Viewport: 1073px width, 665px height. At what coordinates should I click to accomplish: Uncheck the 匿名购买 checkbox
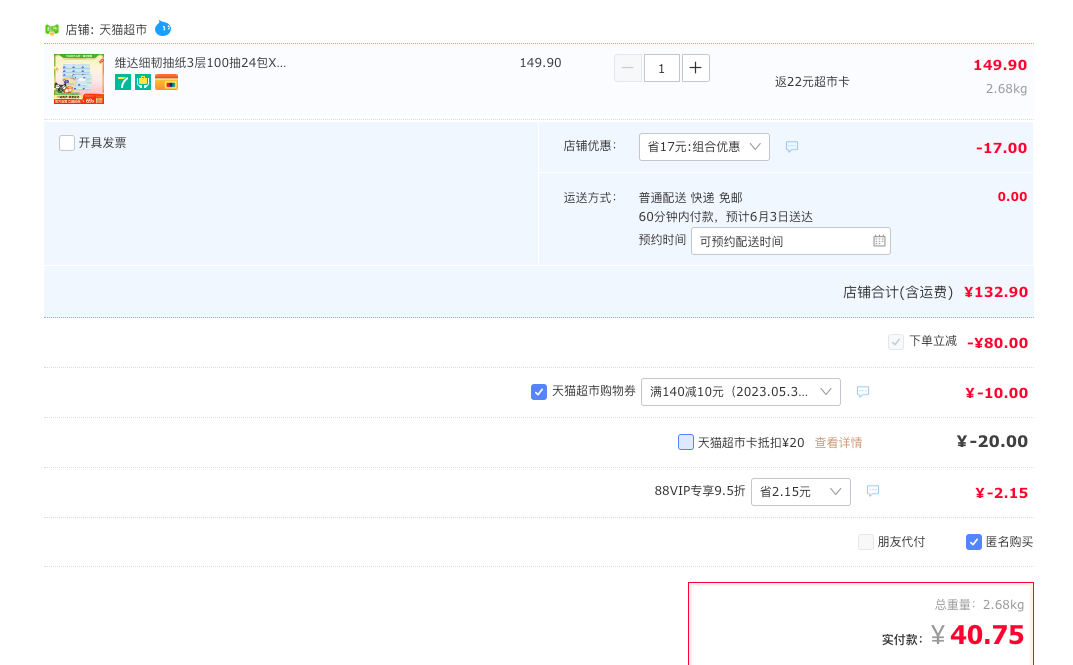(x=974, y=542)
